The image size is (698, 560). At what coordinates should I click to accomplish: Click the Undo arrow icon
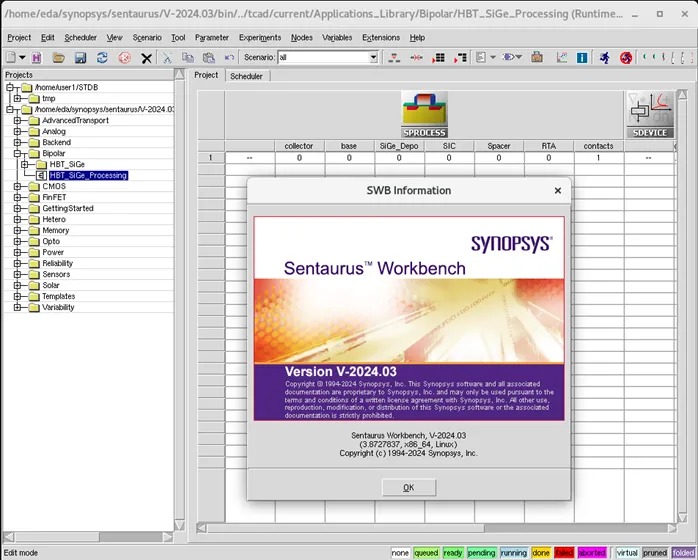(229, 57)
